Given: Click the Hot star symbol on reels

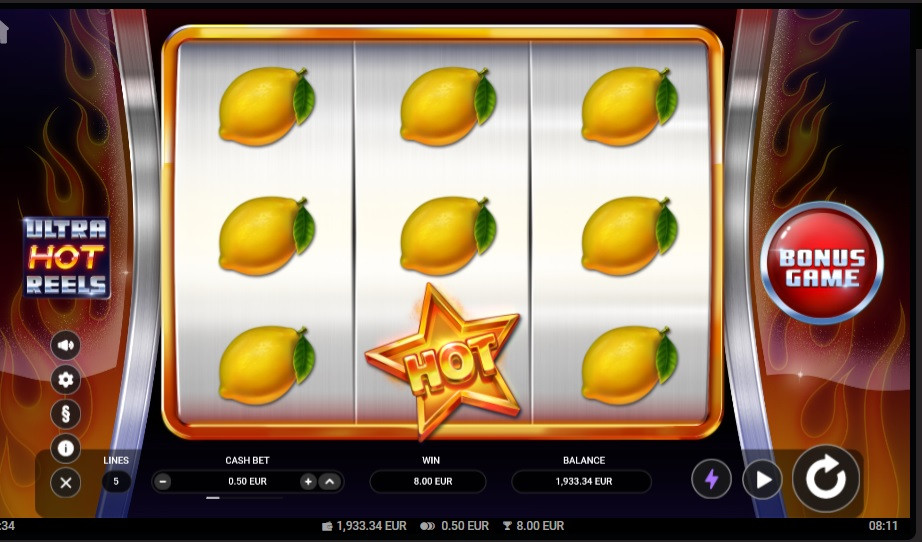Looking at the screenshot, I should point(443,362).
